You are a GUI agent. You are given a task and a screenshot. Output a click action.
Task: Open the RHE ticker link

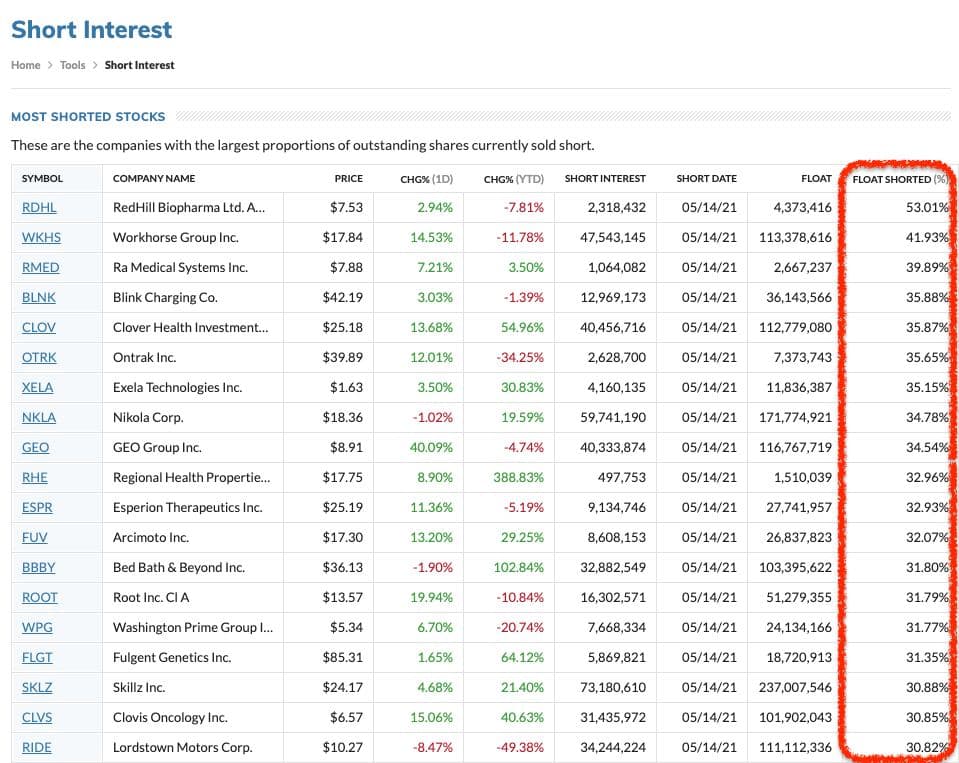tap(35, 477)
